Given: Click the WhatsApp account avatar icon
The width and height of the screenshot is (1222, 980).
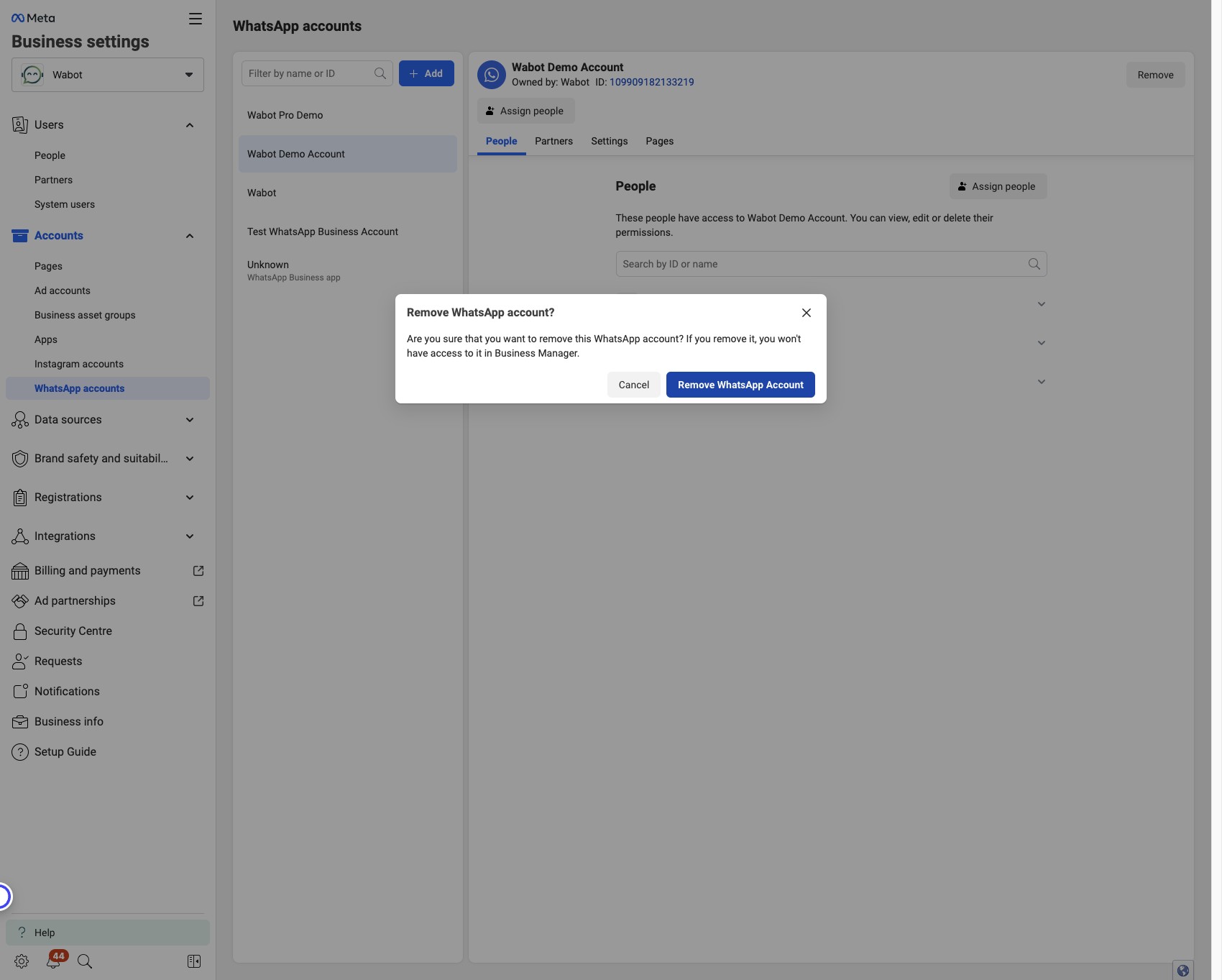Looking at the screenshot, I should pyautogui.click(x=492, y=75).
